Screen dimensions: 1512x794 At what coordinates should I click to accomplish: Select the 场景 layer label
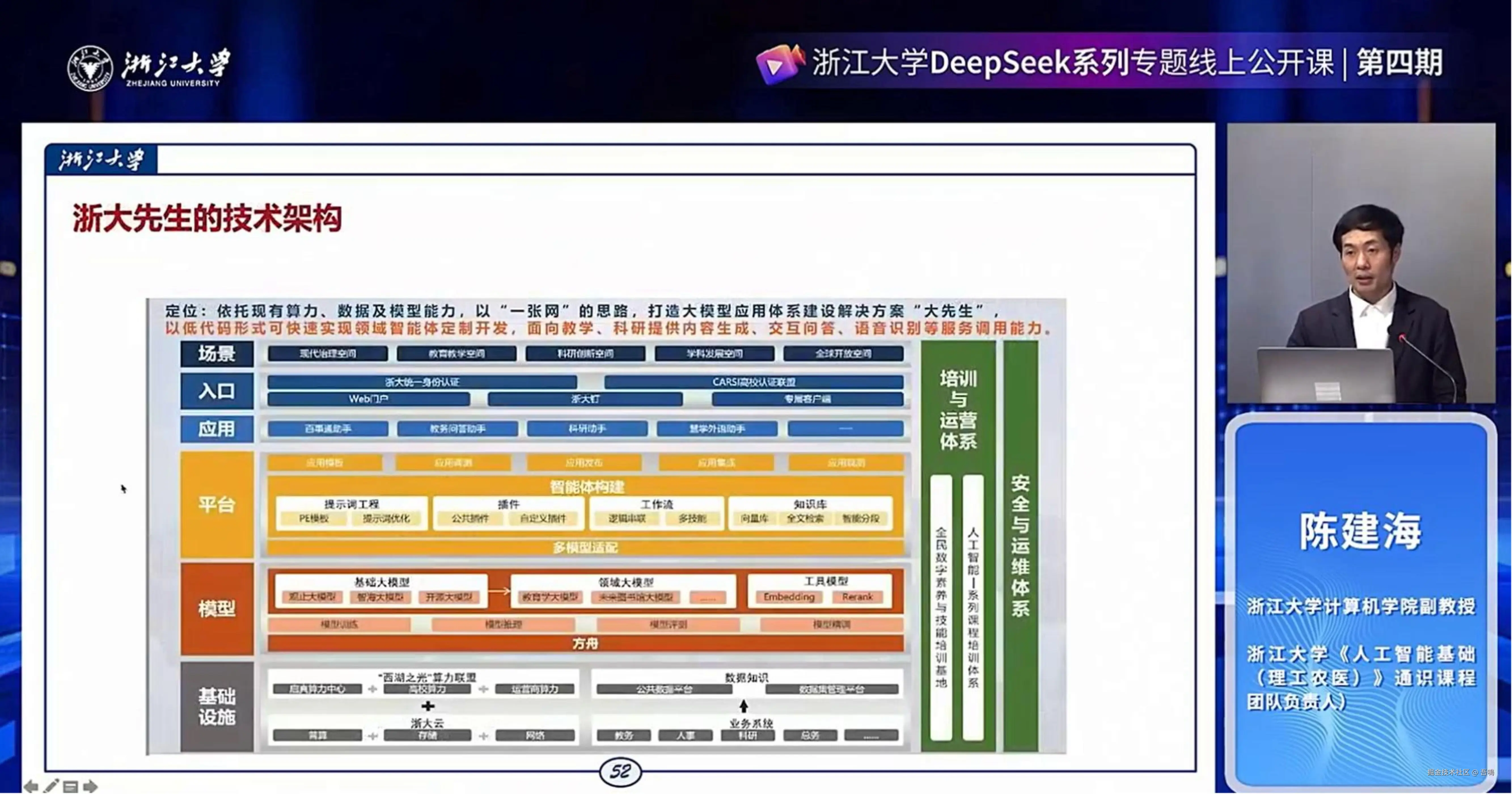point(217,354)
